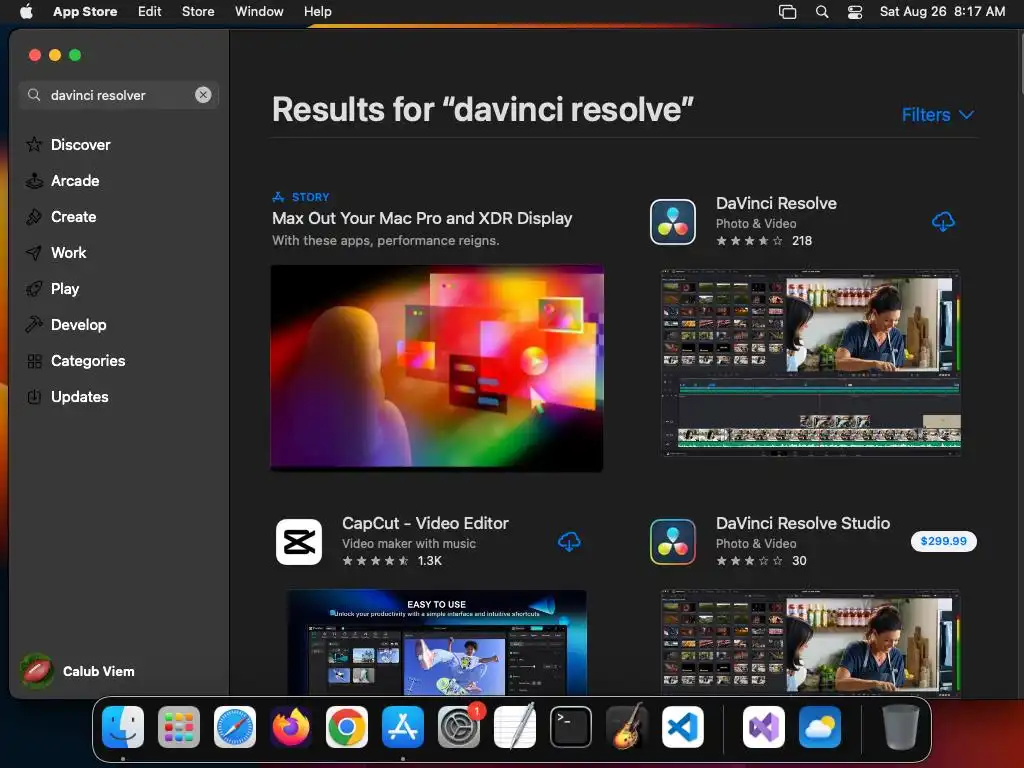Image resolution: width=1024 pixels, height=768 pixels.
Task: Open the Window menu
Action: [259, 11]
